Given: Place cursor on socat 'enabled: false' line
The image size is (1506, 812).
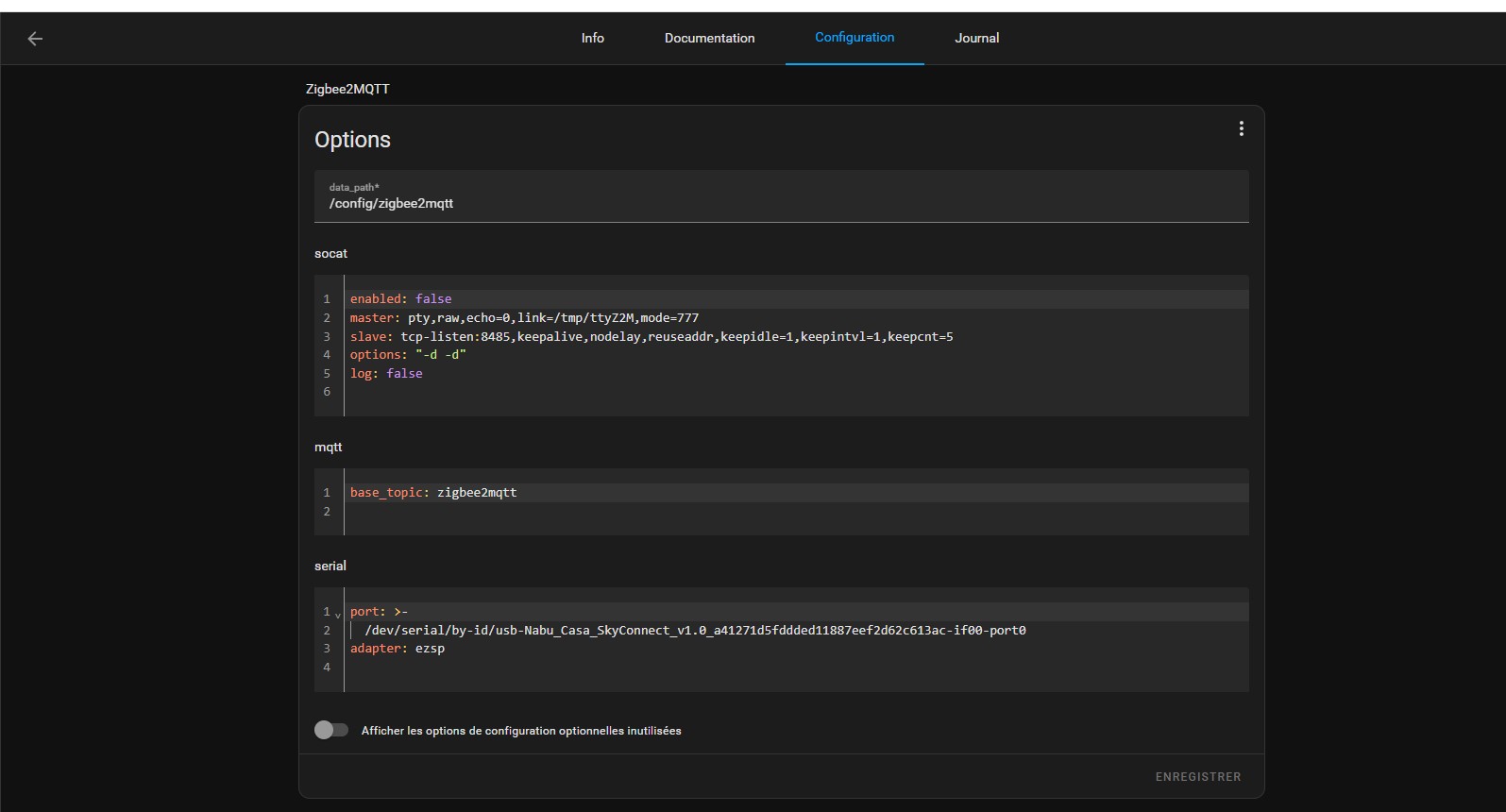Looking at the screenshot, I should click(x=400, y=298).
